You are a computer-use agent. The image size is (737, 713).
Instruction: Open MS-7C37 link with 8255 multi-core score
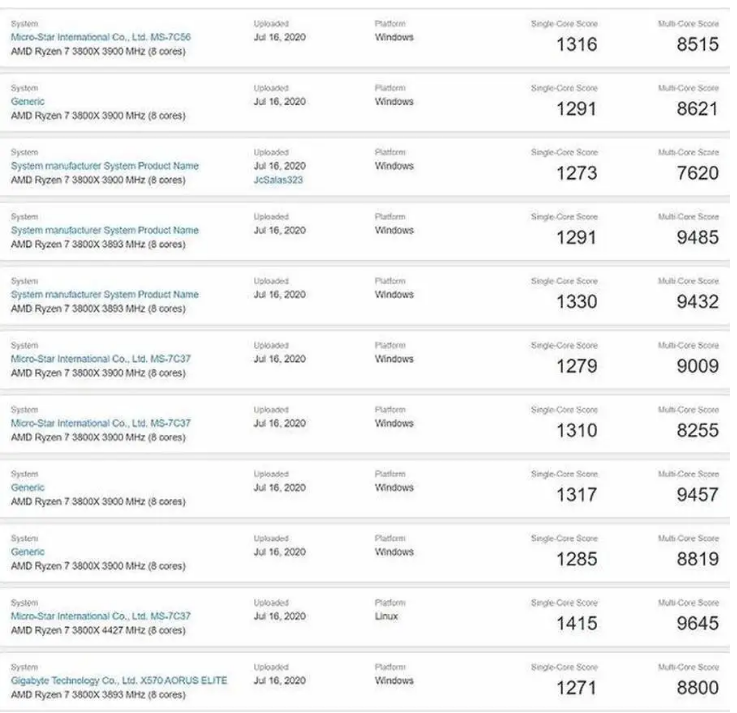pos(100,423)
